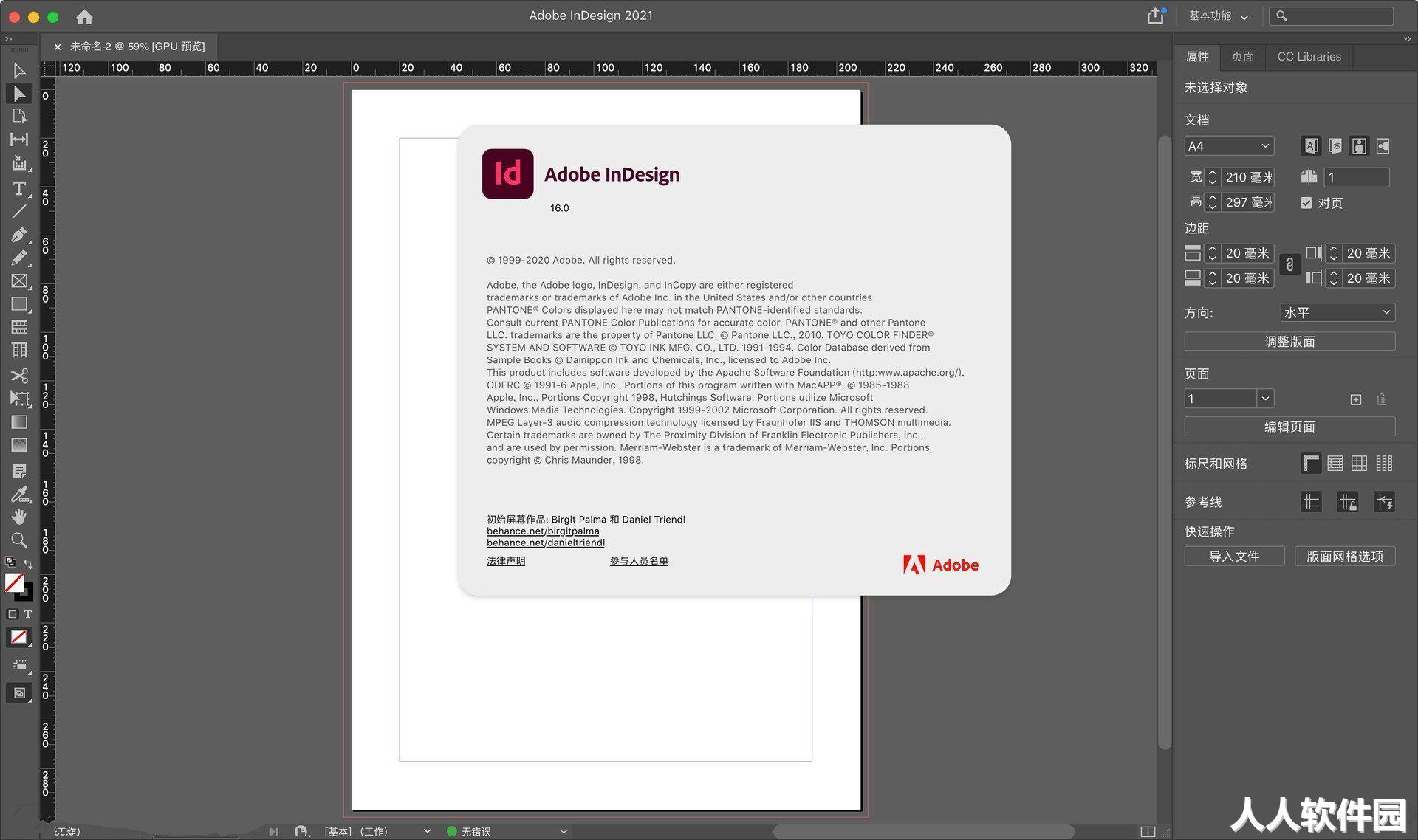Select the Rectangle tool
Screen dimensions: 1418x840
pos(19,304)
